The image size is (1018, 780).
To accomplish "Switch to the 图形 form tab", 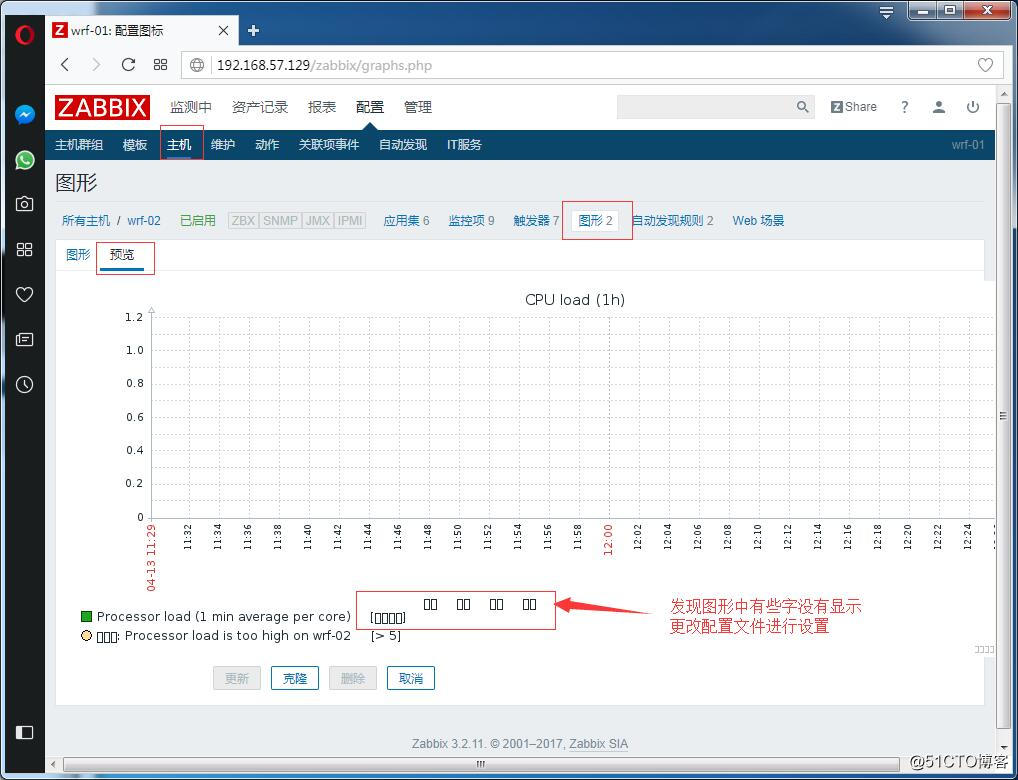I will pos(78,255).
